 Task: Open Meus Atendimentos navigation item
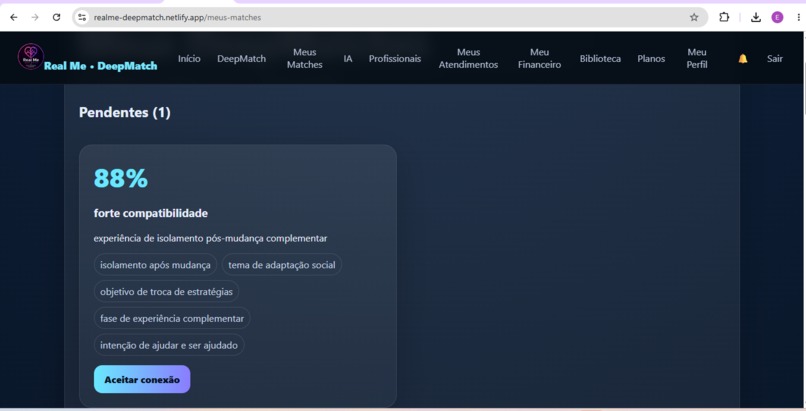(468, 59)
